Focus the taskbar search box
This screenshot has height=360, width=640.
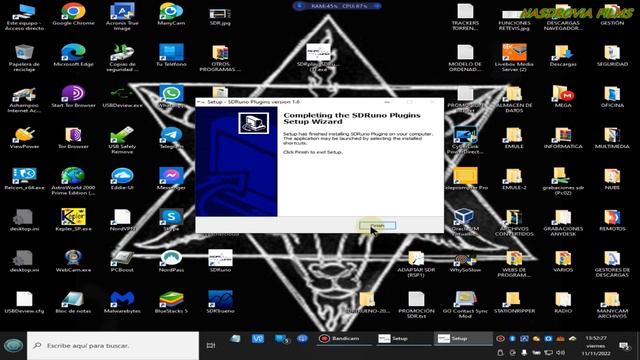[113, 345]
